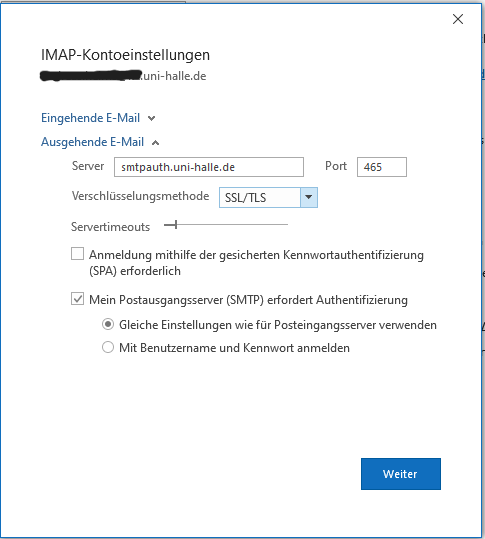Viewport: 485px width, 539px height.
Task: Click the chevron next to Eingehende E-Mail
Action: [151, 119]
